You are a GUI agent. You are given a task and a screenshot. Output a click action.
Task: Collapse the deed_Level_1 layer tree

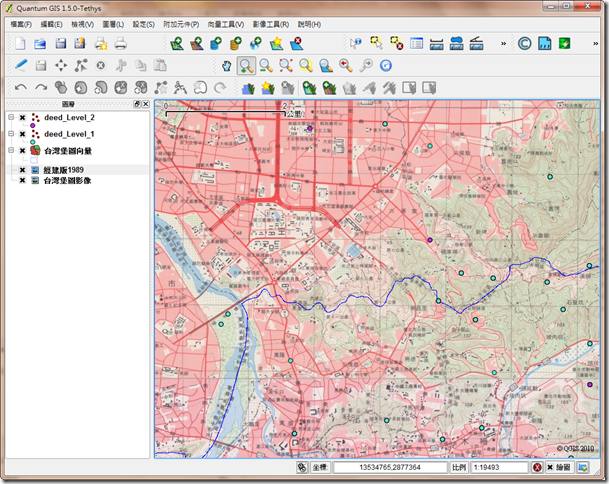click(x=11, y=134)
